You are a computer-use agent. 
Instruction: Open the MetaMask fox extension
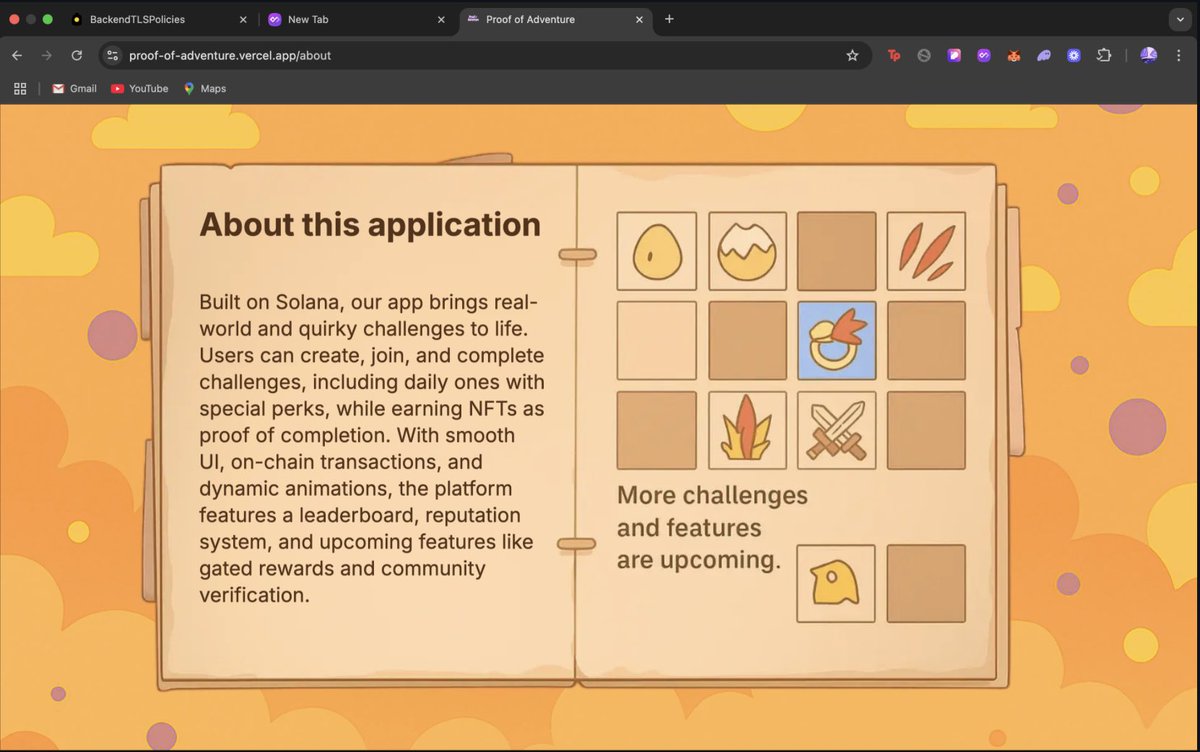pyautogui.click(x=1014, y=56)
